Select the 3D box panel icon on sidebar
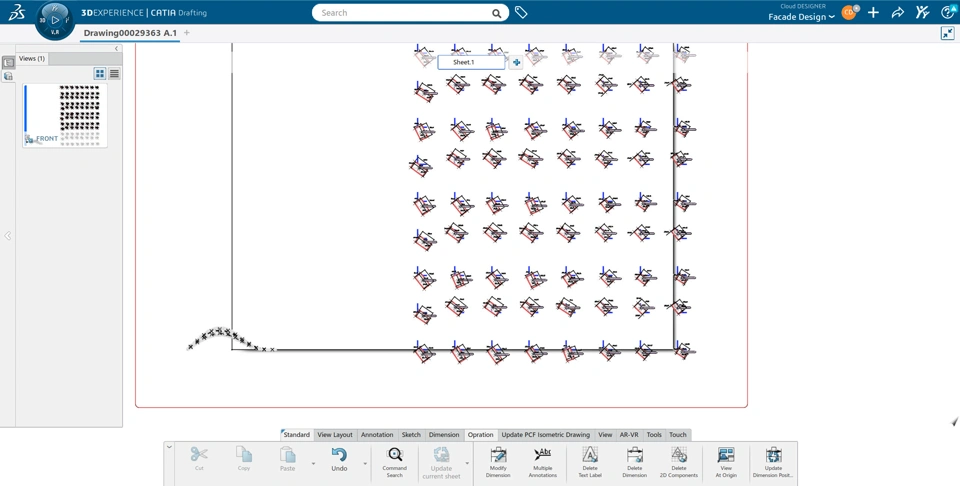 8,76
